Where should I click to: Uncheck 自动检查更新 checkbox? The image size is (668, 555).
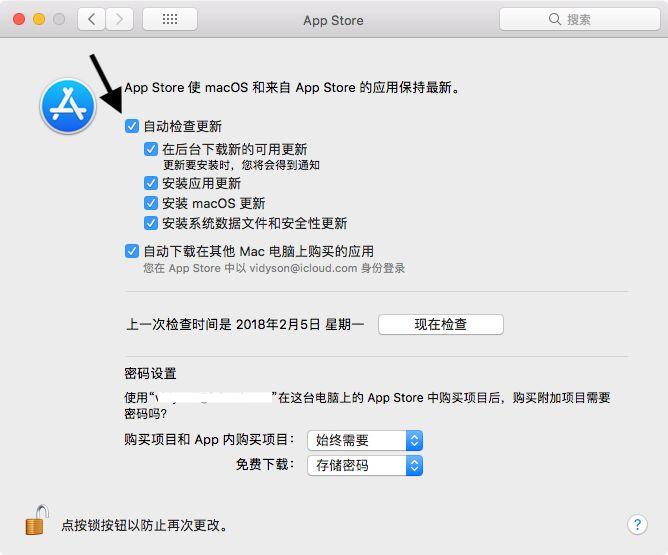132,126
